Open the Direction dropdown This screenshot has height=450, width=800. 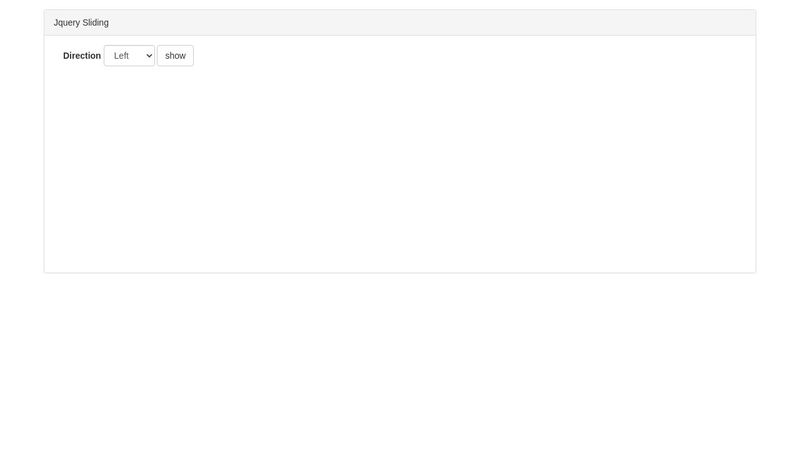129,56
